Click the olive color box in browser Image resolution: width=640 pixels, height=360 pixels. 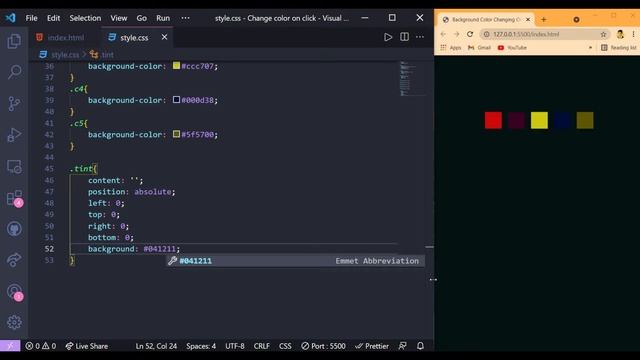(585, 120)
